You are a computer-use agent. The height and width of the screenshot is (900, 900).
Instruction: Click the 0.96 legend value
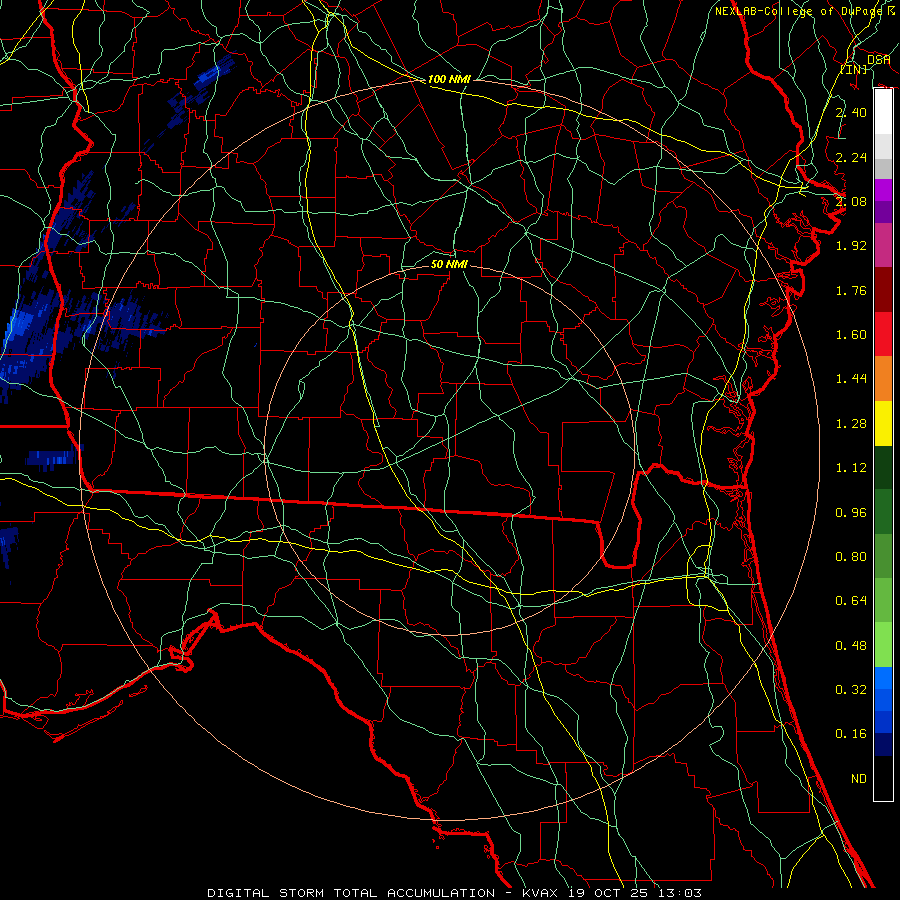click(x=851, y=513)
